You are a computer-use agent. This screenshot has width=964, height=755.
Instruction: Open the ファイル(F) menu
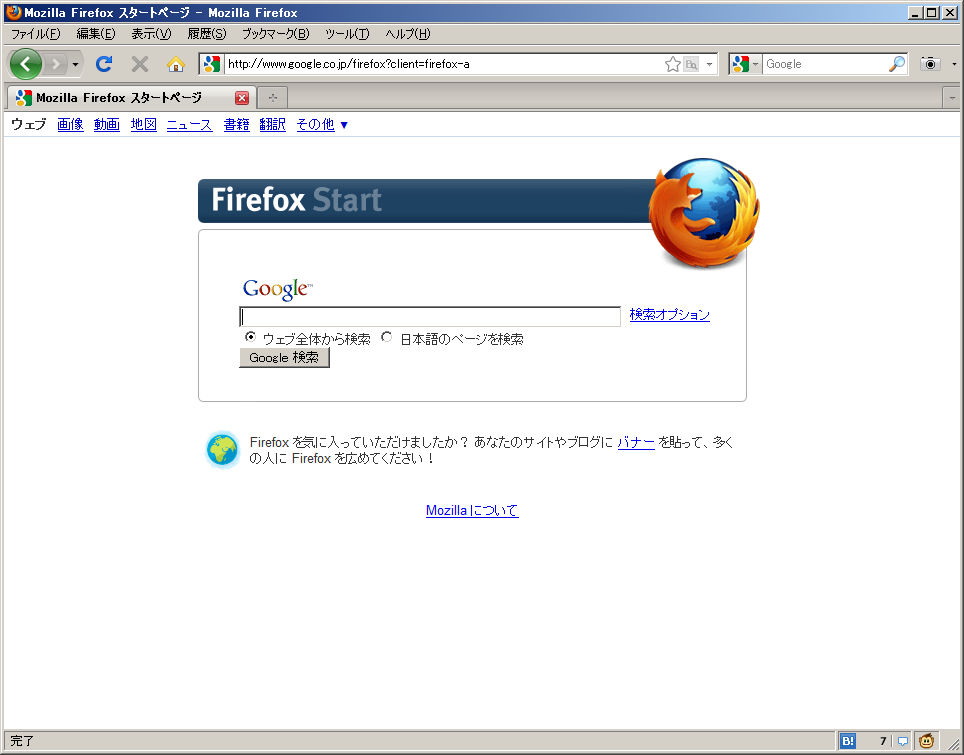[x=36, y=34]
